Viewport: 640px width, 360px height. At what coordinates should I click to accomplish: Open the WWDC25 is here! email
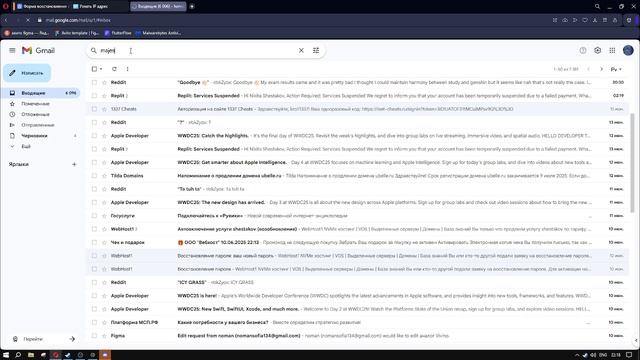tap(358, 296)
